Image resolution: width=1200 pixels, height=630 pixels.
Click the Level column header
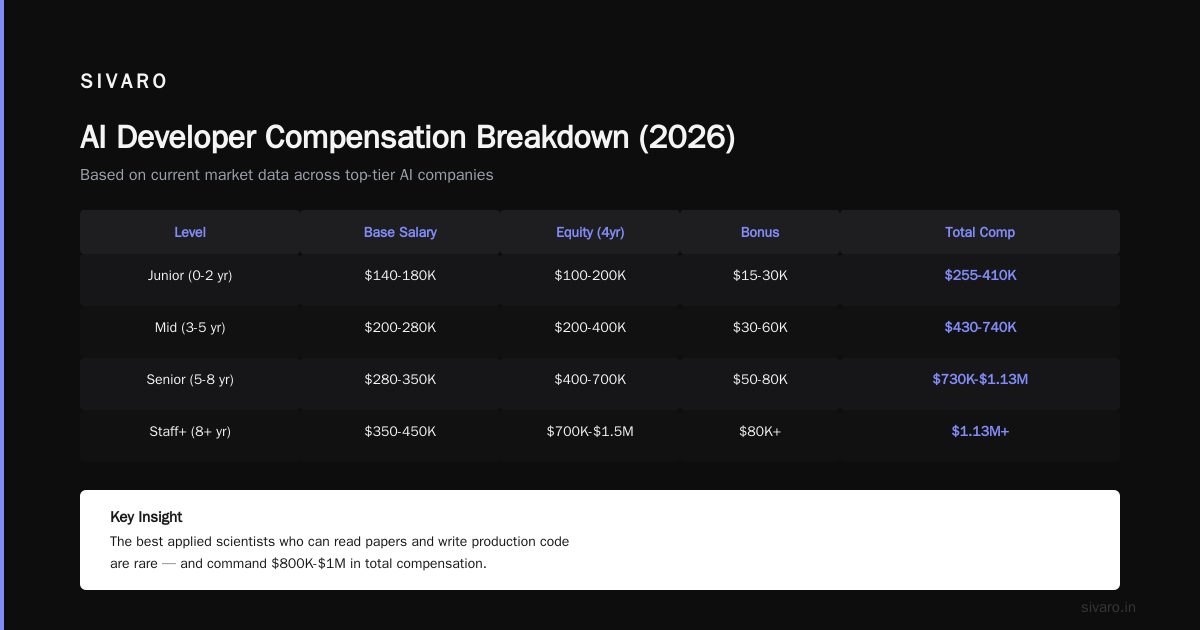[190, 232]
